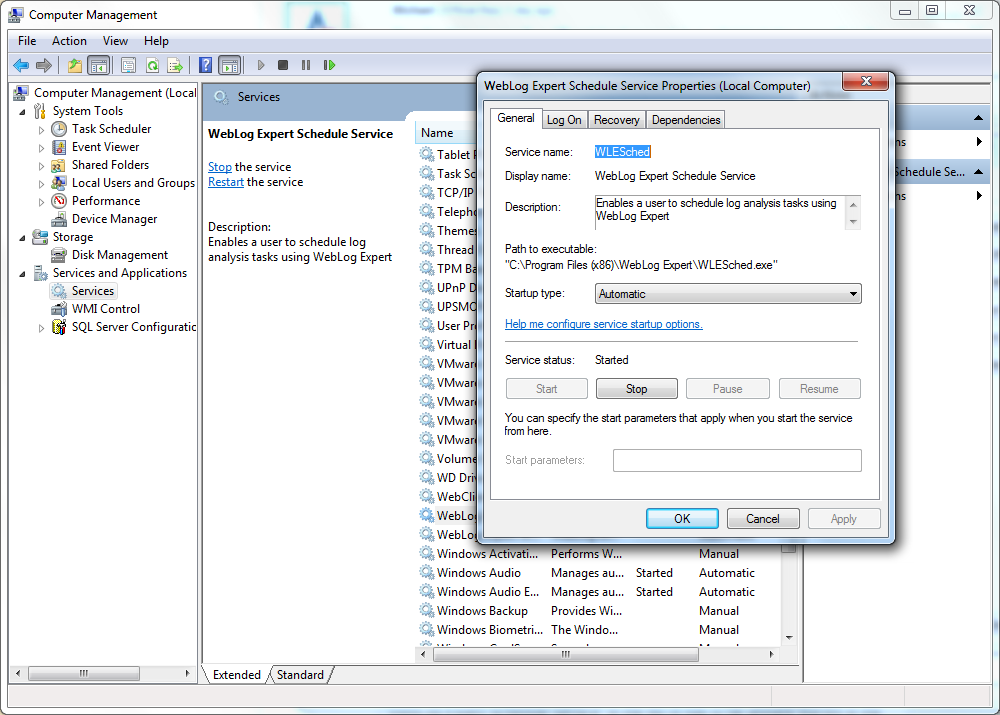Open the Action menu
Screen dimensions: 1000x715
pos(69,41)
